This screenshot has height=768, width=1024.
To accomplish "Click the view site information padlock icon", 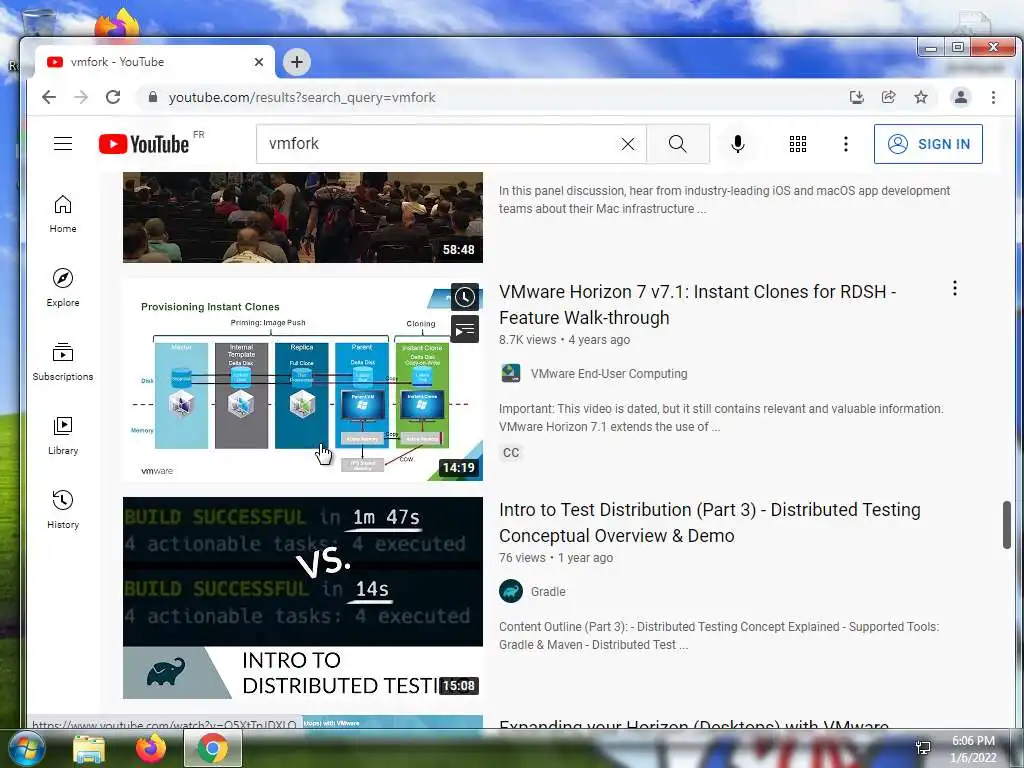I will tap(153, 97).
